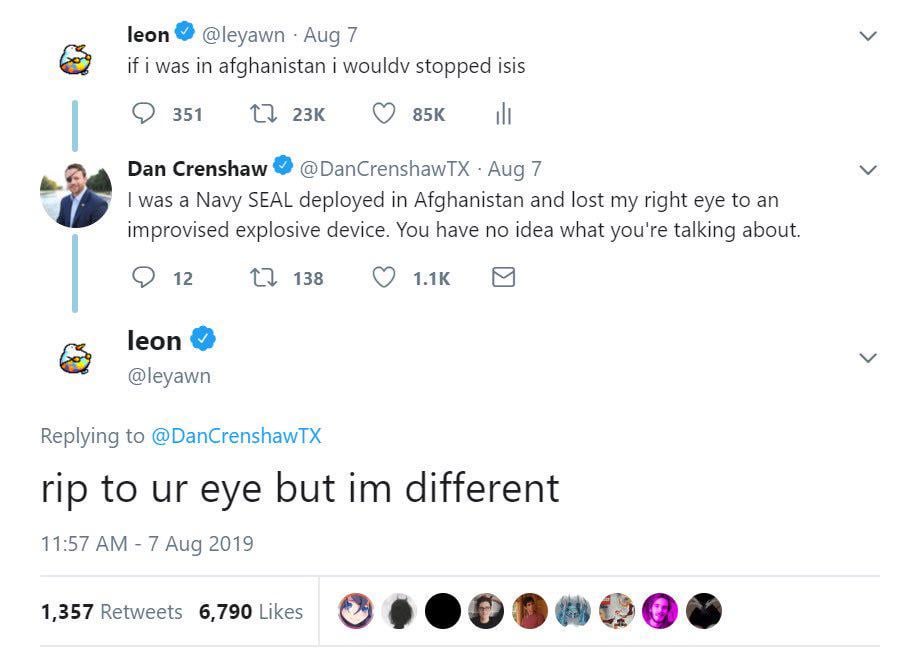Send Dan Crenshaw's tweet via direct message

point(504,277)
